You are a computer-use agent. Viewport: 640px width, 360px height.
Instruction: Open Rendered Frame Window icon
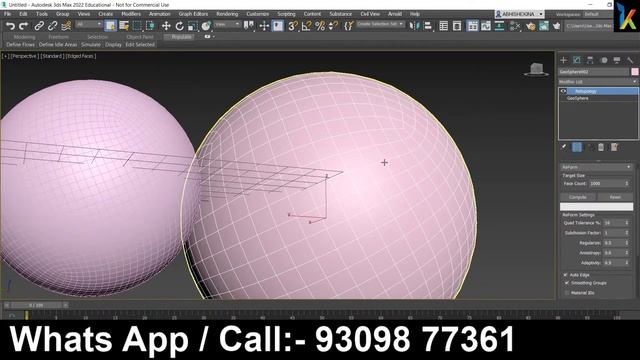pos(544,26)
